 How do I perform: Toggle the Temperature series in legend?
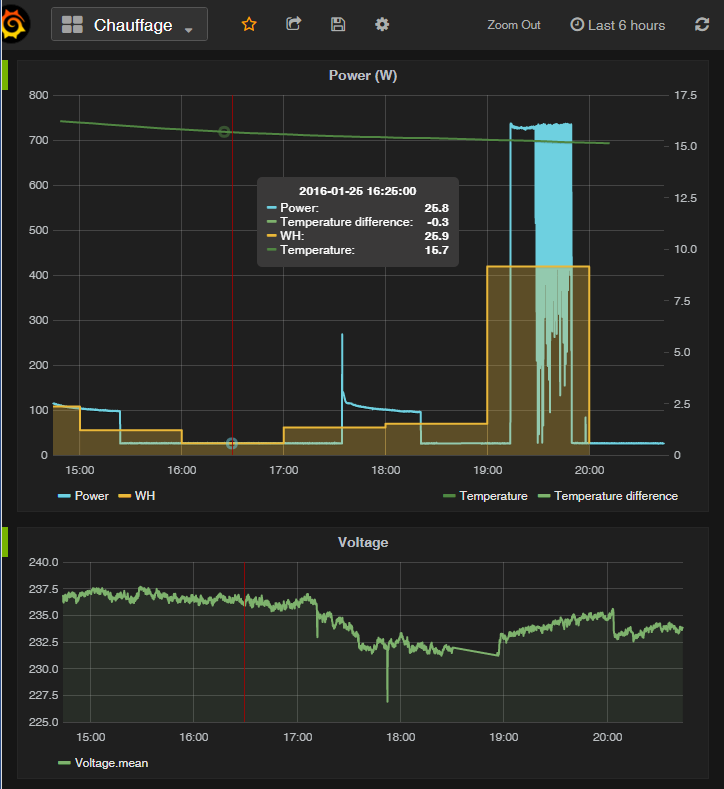pos(494,496)
